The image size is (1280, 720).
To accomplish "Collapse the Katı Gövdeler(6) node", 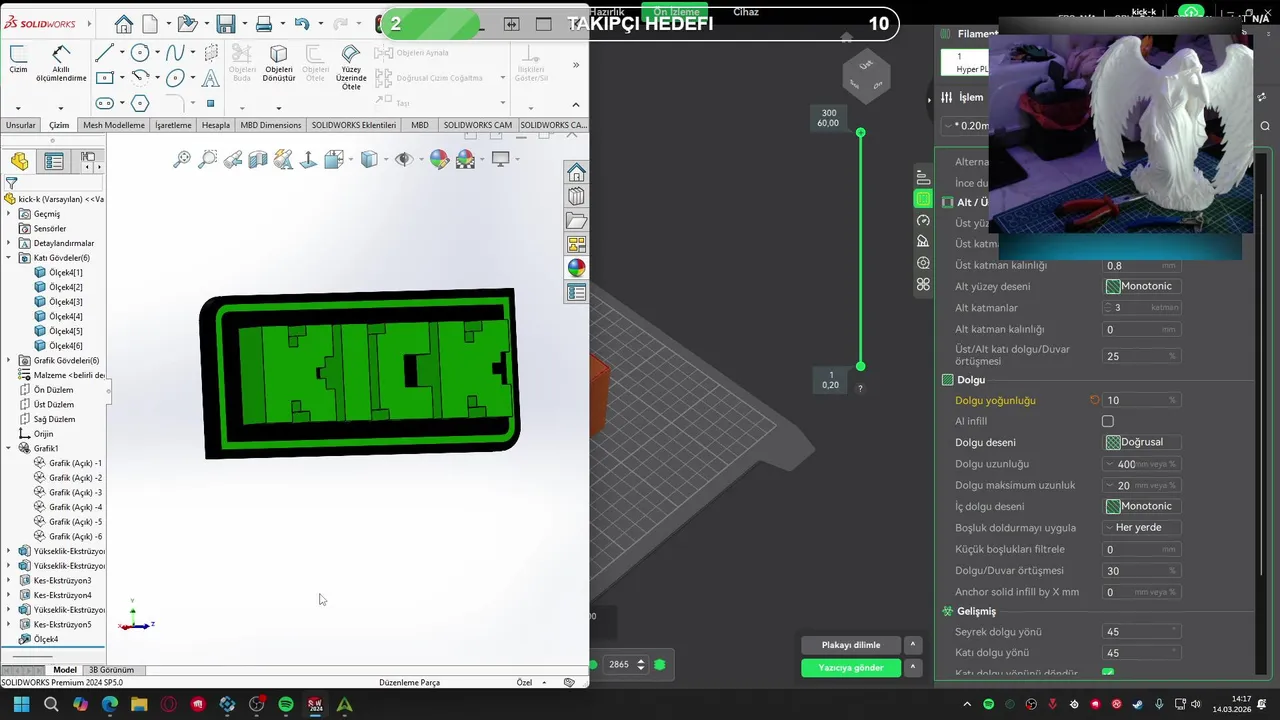I will click(x=9, y=258).
